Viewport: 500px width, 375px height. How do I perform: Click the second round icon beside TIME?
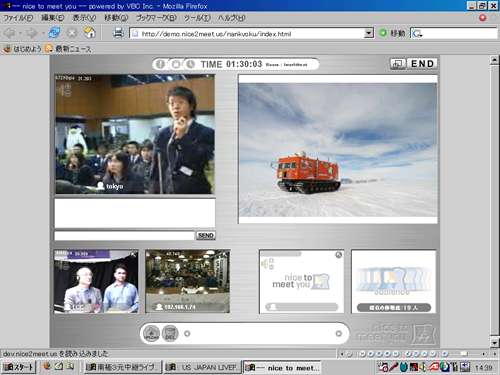coord(176,64)
